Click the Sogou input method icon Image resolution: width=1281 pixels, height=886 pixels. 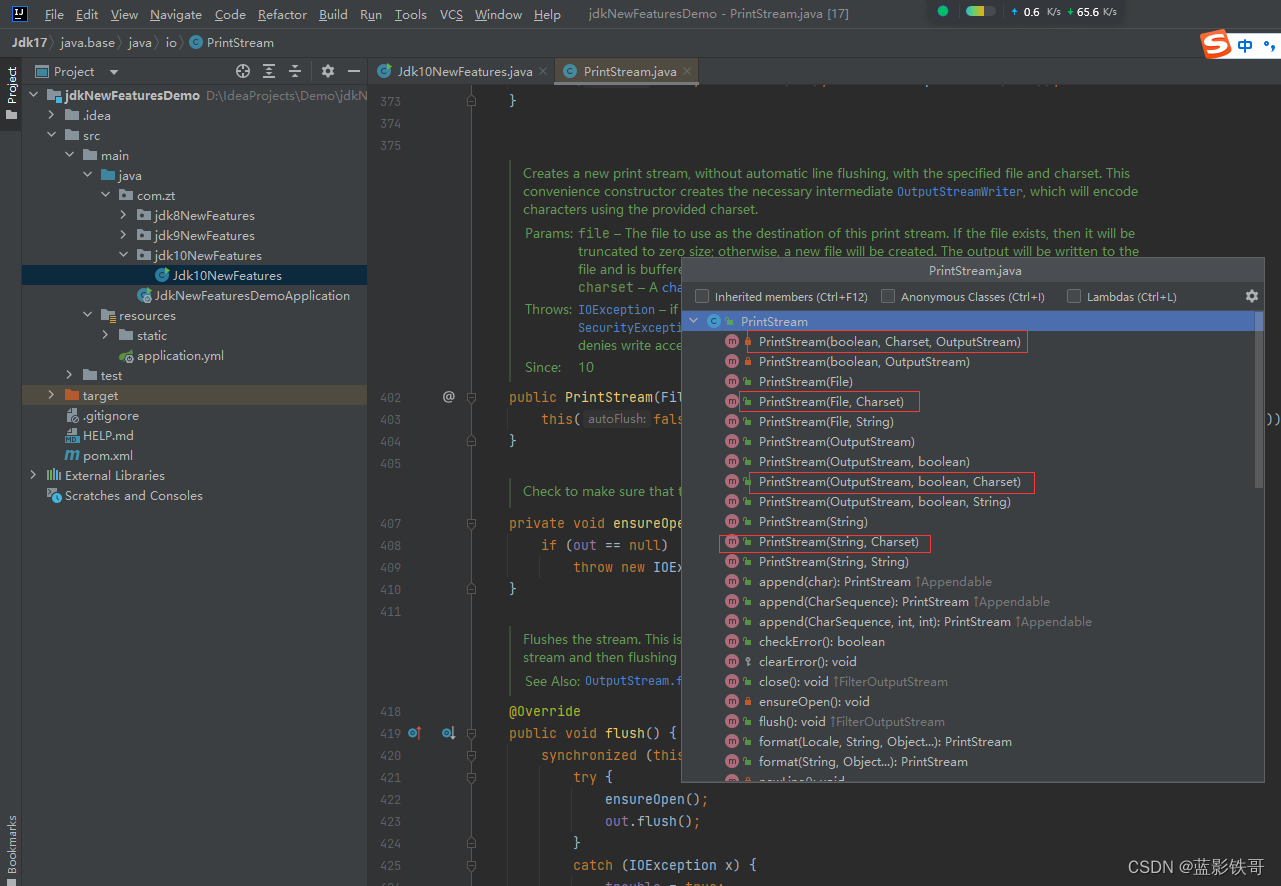(x=1216, y=44)
